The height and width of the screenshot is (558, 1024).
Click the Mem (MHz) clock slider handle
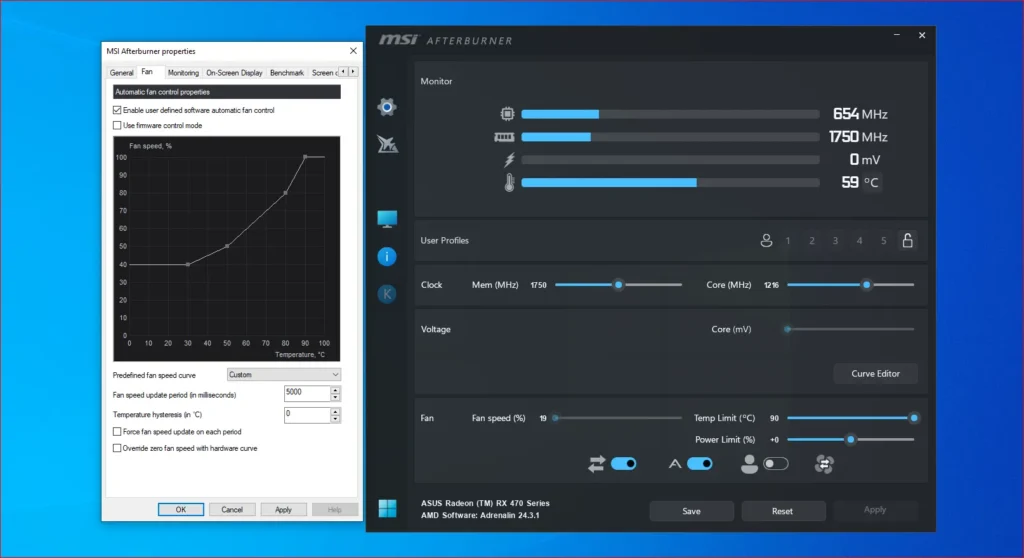(x=618, y=285)
